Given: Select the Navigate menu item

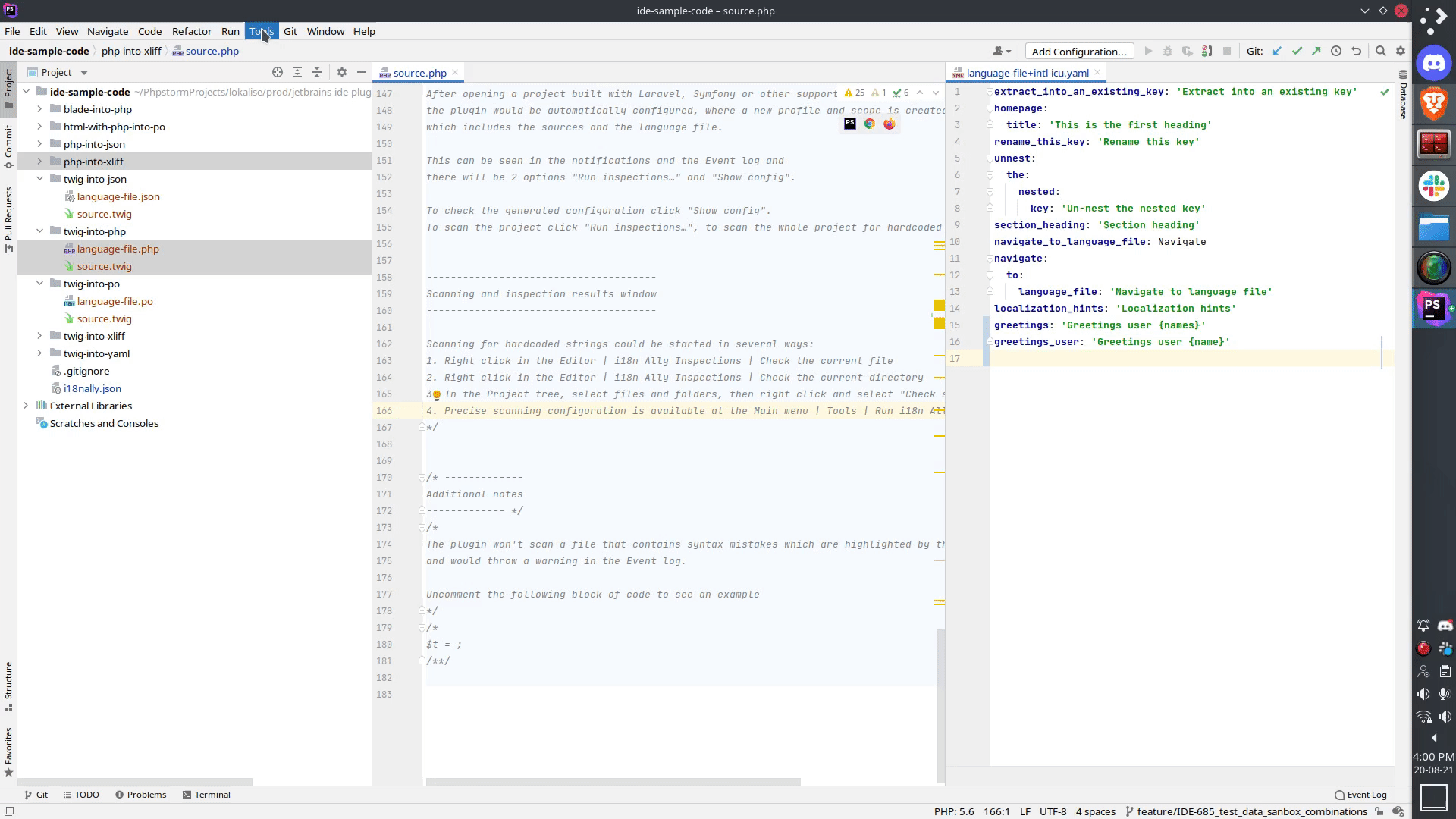Looking at the screenshot, I should 108,31.
